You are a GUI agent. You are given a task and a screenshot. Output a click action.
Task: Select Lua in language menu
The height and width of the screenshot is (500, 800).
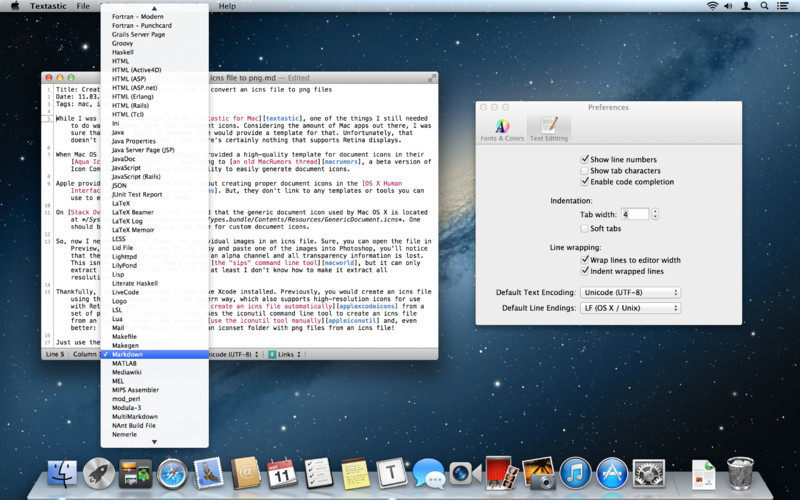click(155, 318)
